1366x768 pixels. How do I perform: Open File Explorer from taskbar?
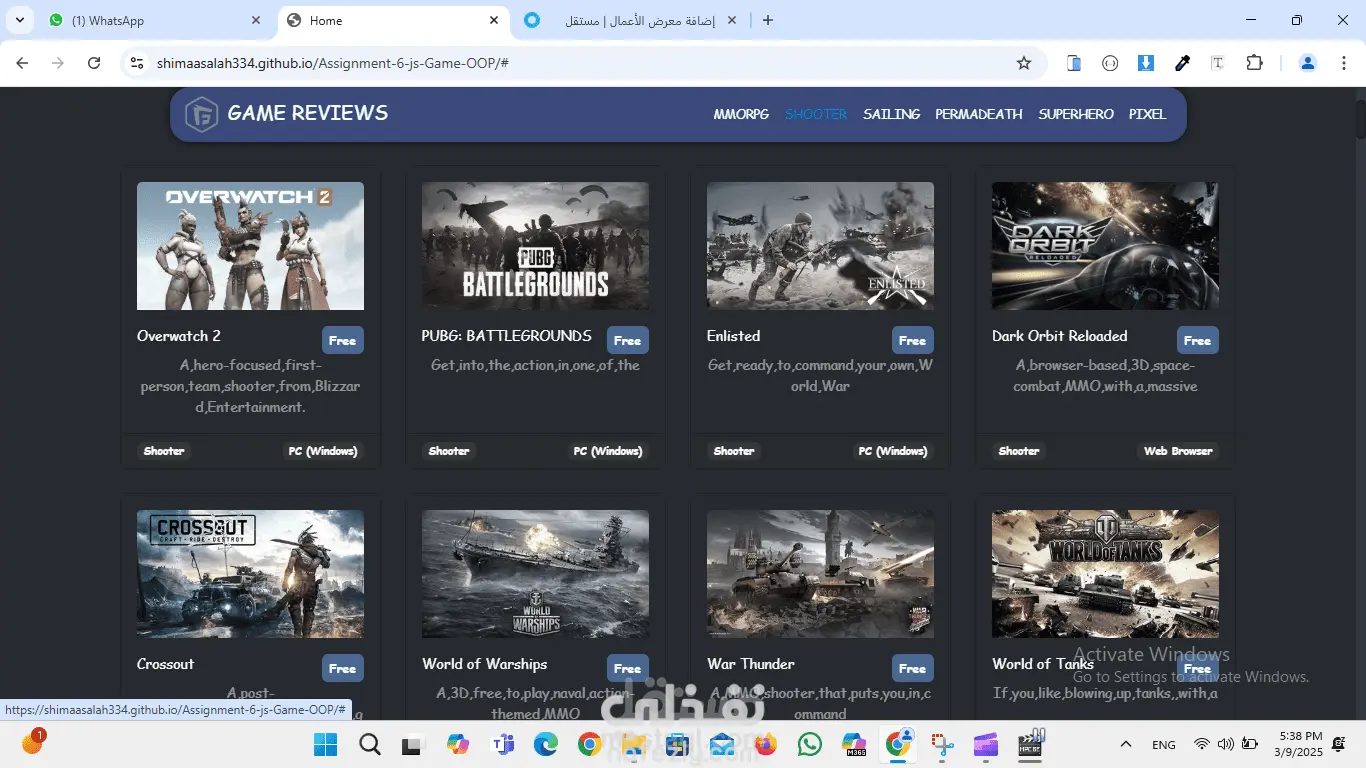pyautogui.click(x=634, y=744)
